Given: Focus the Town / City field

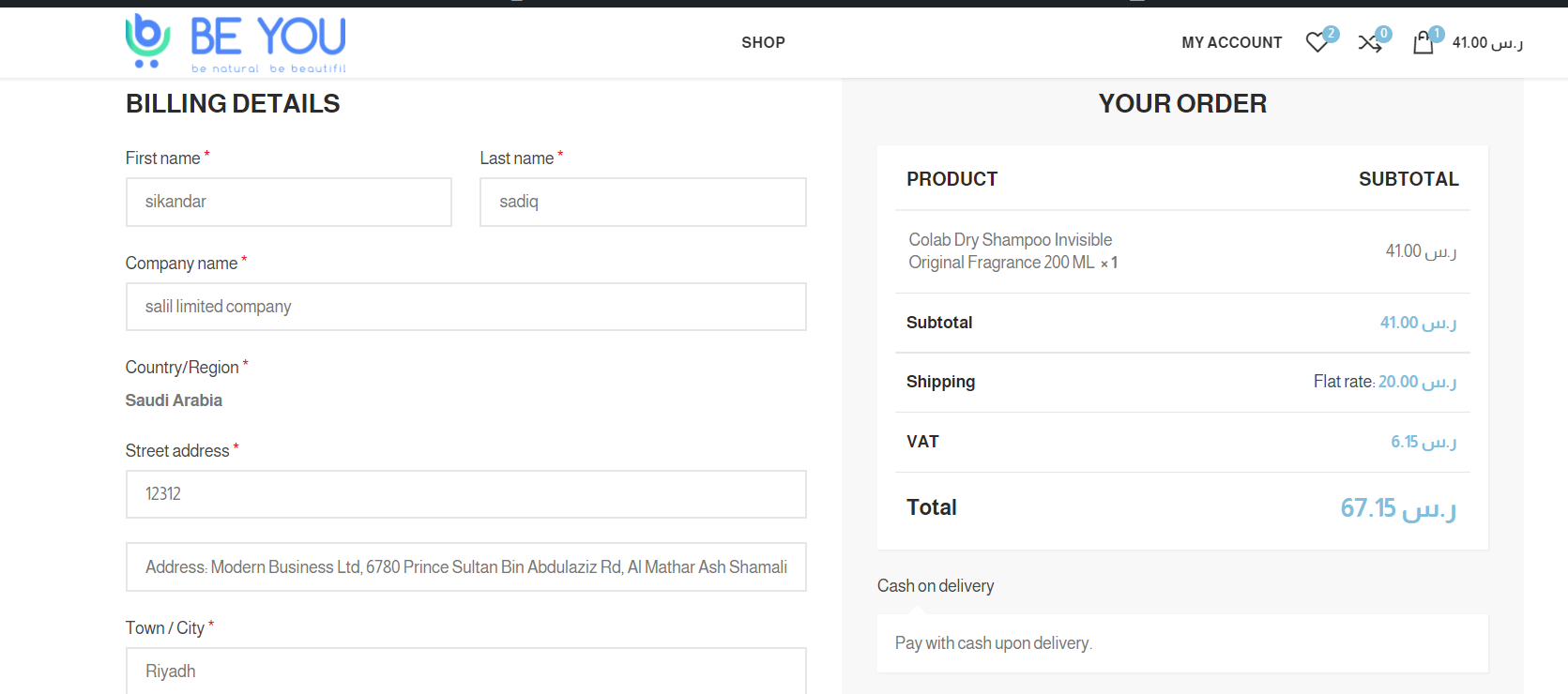Looking at the screenshot, I should [x=466, y=671].
